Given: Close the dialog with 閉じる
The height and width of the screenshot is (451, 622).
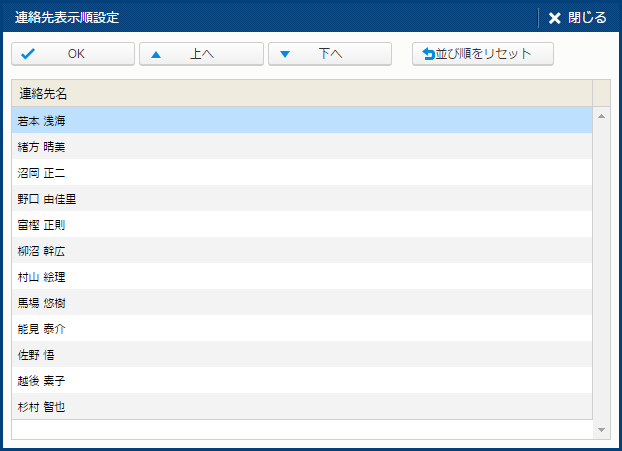Looking at the screenshot, I should click(x=578, y=17).
